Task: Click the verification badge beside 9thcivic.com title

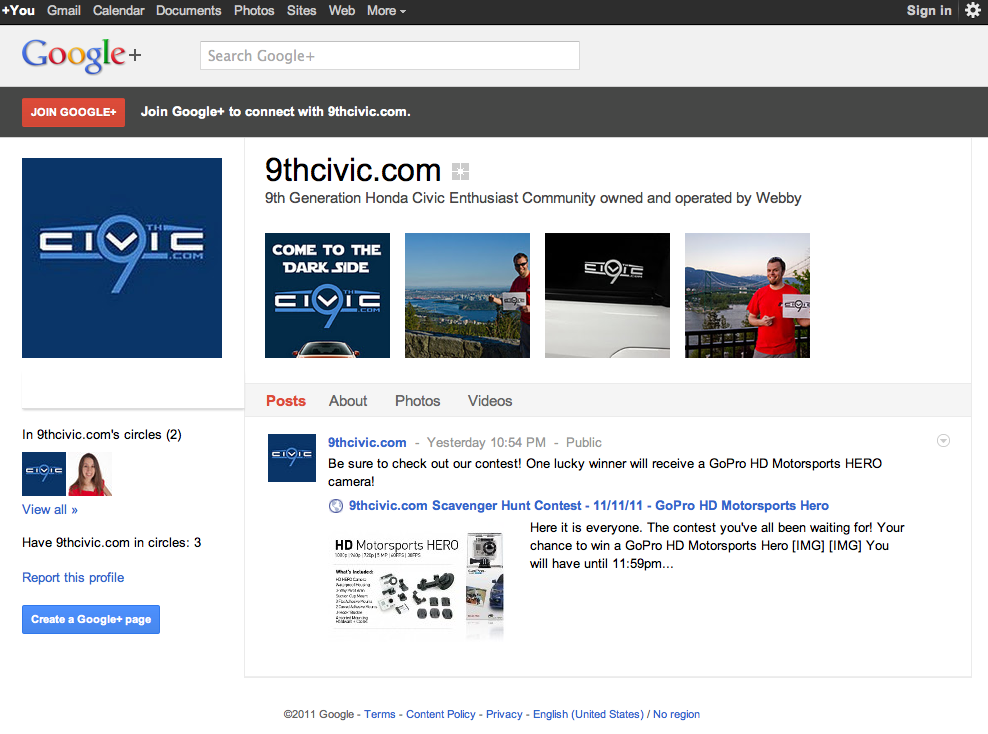Action: tap(461, 171)
